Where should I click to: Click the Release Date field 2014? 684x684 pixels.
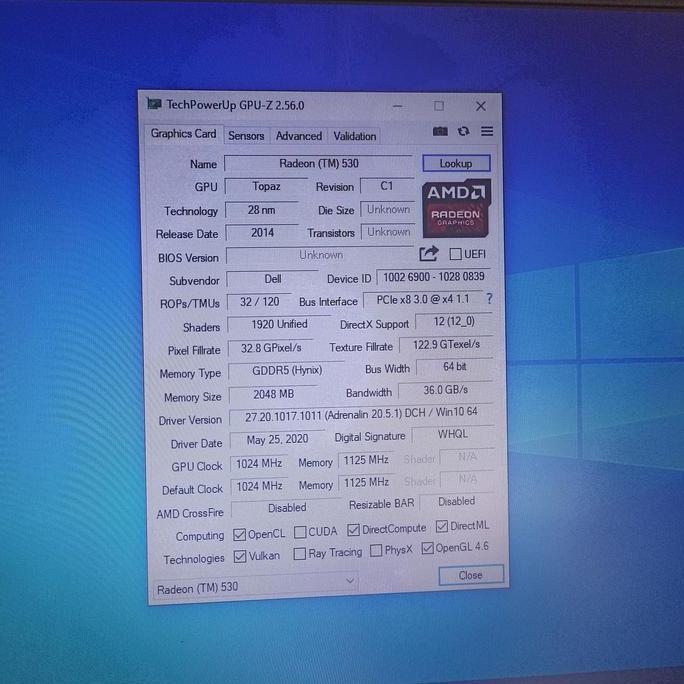coord(262,233)
